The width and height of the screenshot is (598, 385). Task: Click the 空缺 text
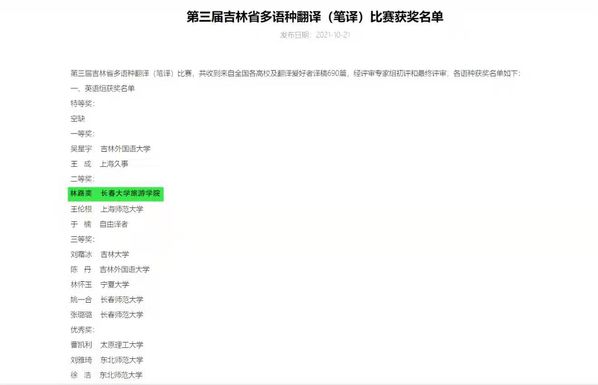click(x=78, y=119)
